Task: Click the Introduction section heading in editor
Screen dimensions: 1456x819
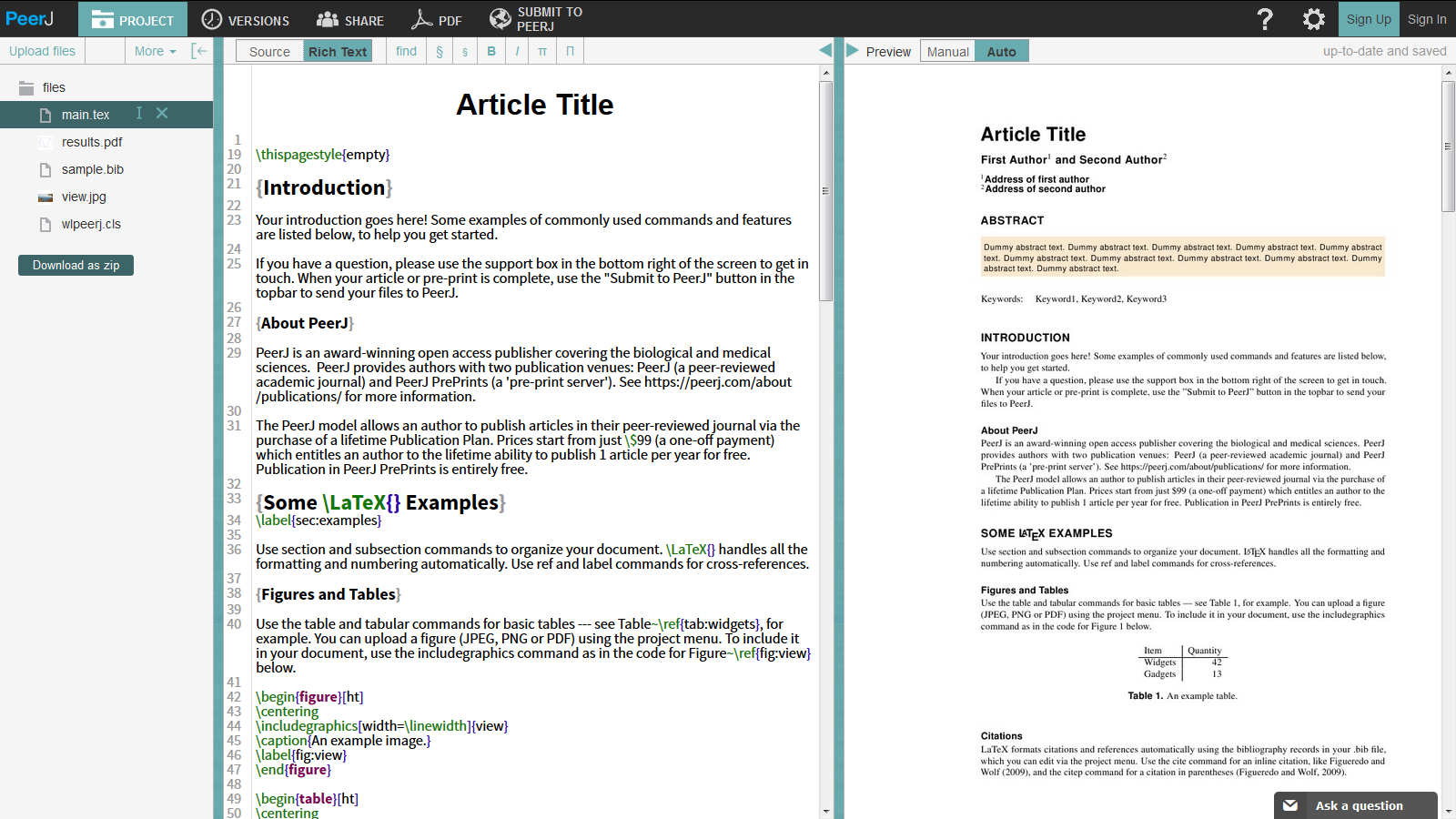Action: 324,187
